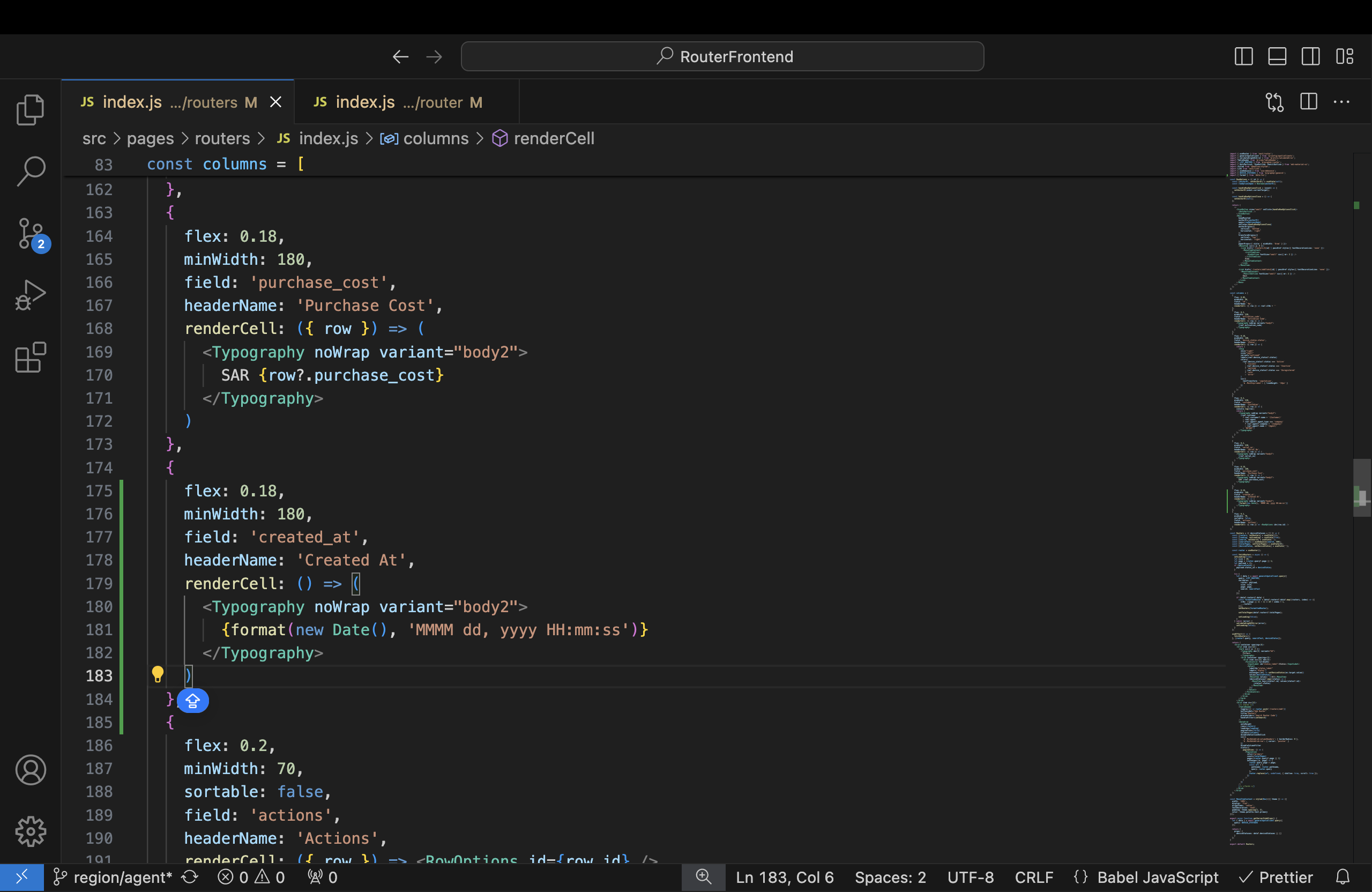Open Source Control view with 2 badge
The height and width of the screenshot is (892, 1372).
click(x=31, y=234)
